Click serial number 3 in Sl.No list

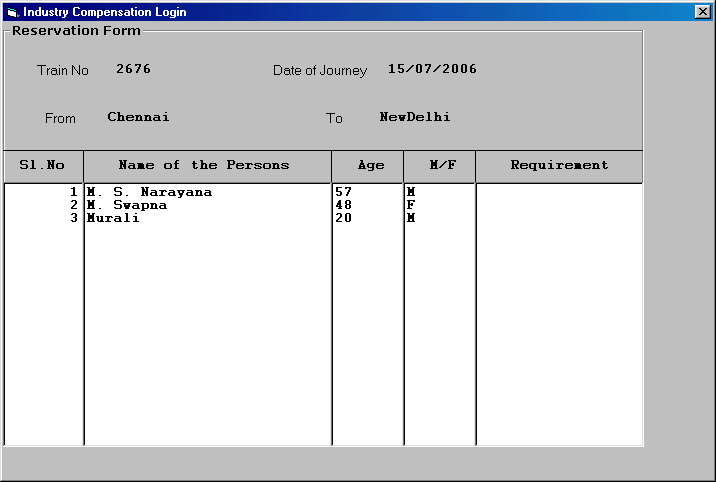(x=74, y=218)
